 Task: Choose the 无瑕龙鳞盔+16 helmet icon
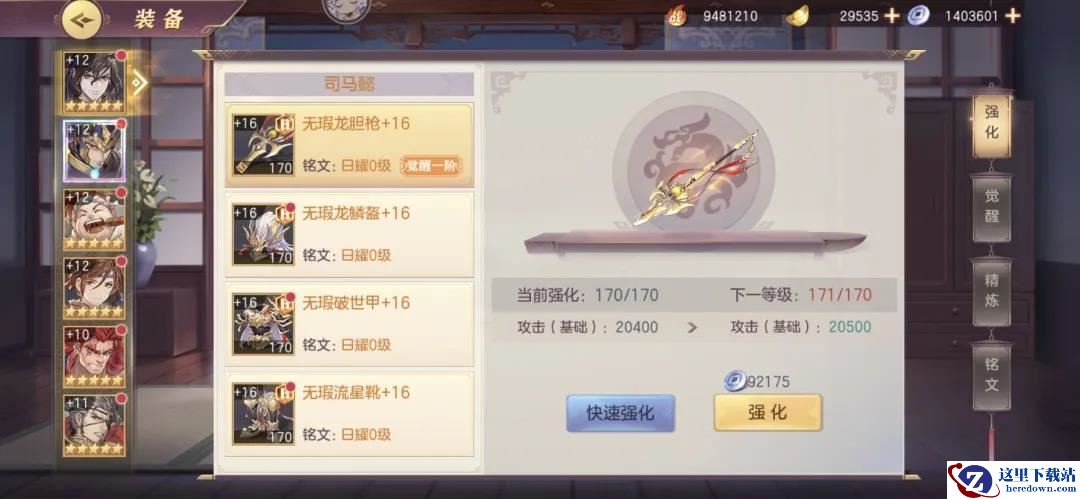tap(263, 234)
